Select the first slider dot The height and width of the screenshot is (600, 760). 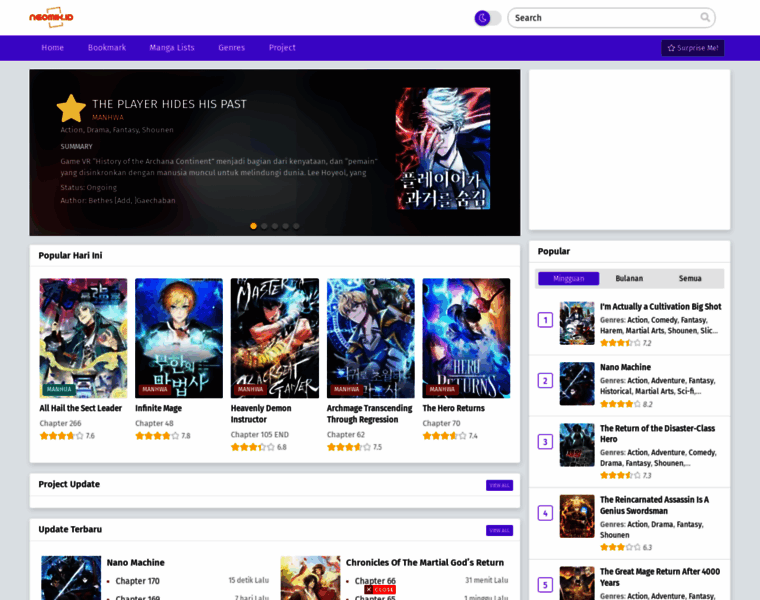[x=253, y=226]
